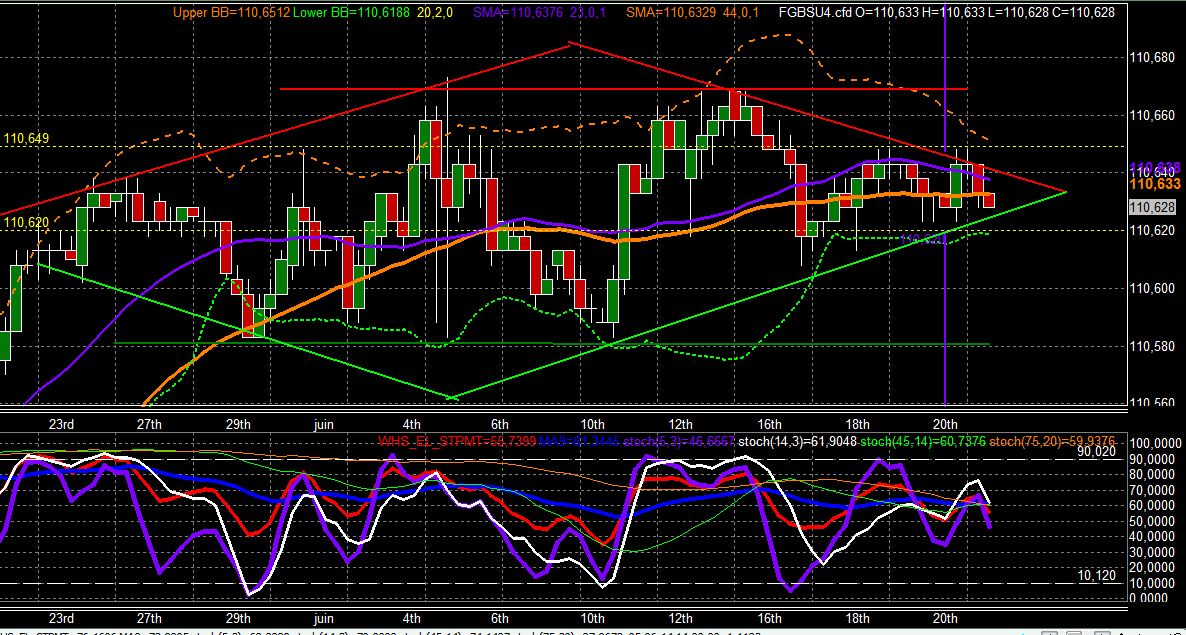Click the 20th date label under oscillator panel
The width and height of the screenshot is (1186, 635).
[x=945, y=617]
